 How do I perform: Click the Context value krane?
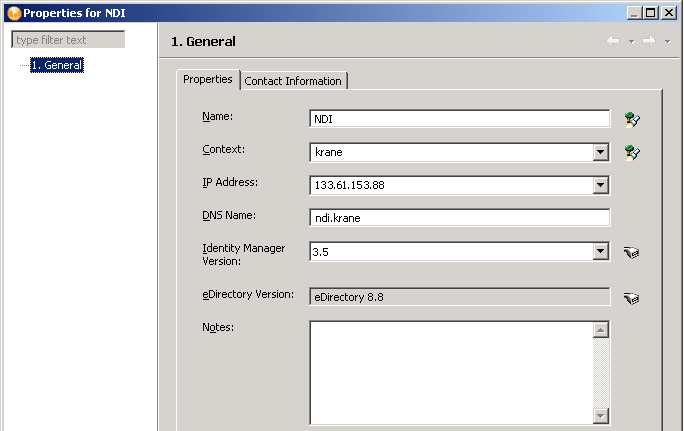(328, 152)
